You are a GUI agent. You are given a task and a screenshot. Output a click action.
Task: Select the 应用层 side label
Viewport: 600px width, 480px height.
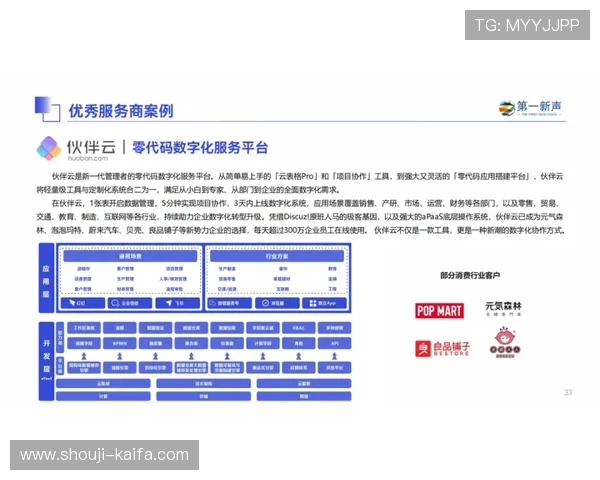(46, 278)
